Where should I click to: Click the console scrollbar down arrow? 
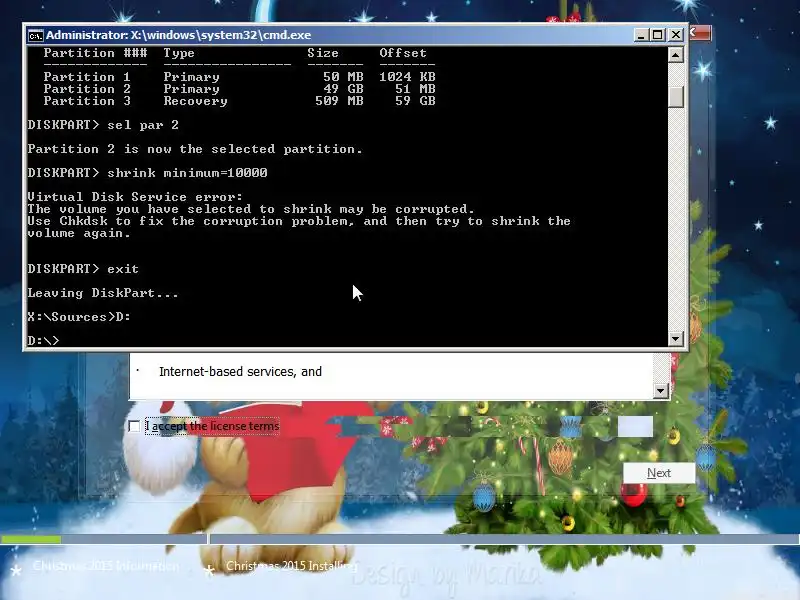(676, 339)
